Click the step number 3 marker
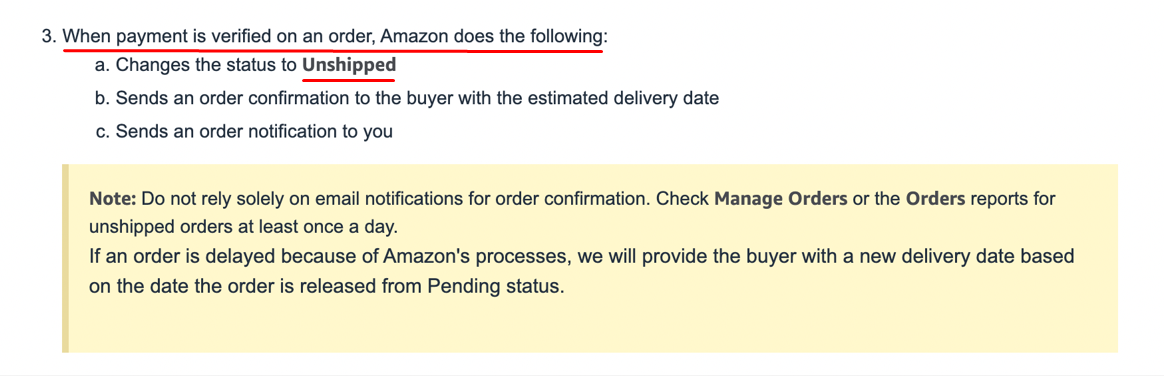 (49, 36)
